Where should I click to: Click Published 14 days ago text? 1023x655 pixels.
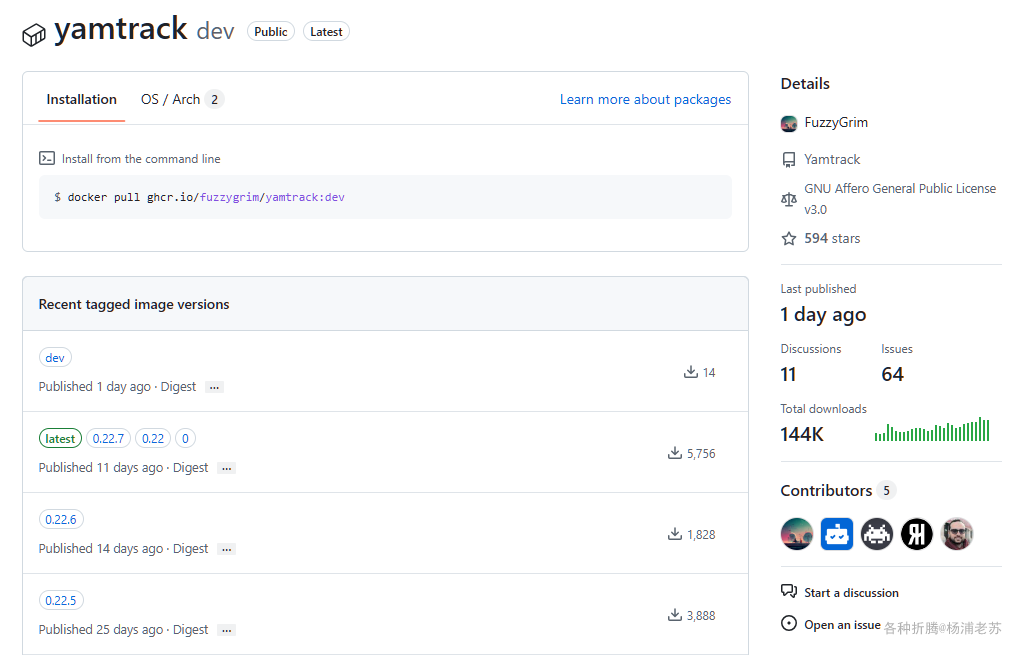click(x=100, y=549)
